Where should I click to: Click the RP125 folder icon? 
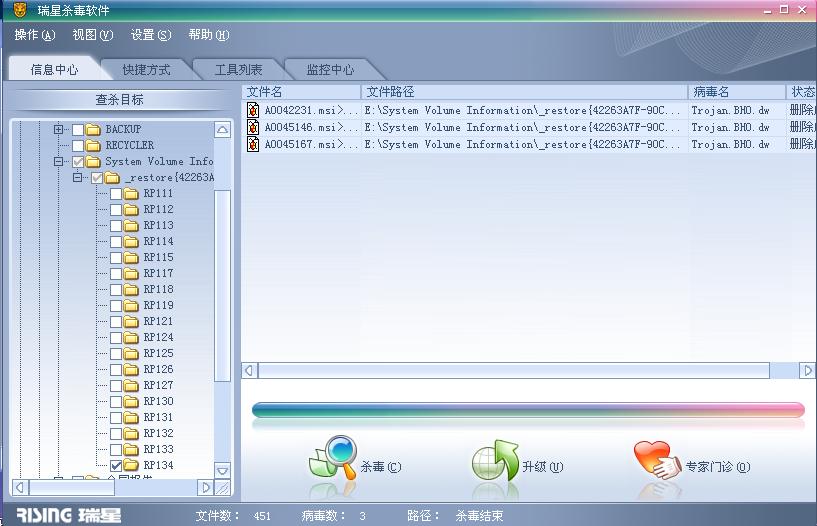131,354
